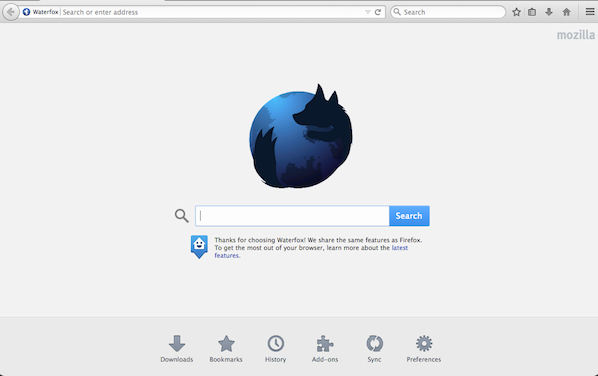Click the Waterfox globe logo
The width and height of the screenshot is (598, 376).
click(x=301, y=136)
